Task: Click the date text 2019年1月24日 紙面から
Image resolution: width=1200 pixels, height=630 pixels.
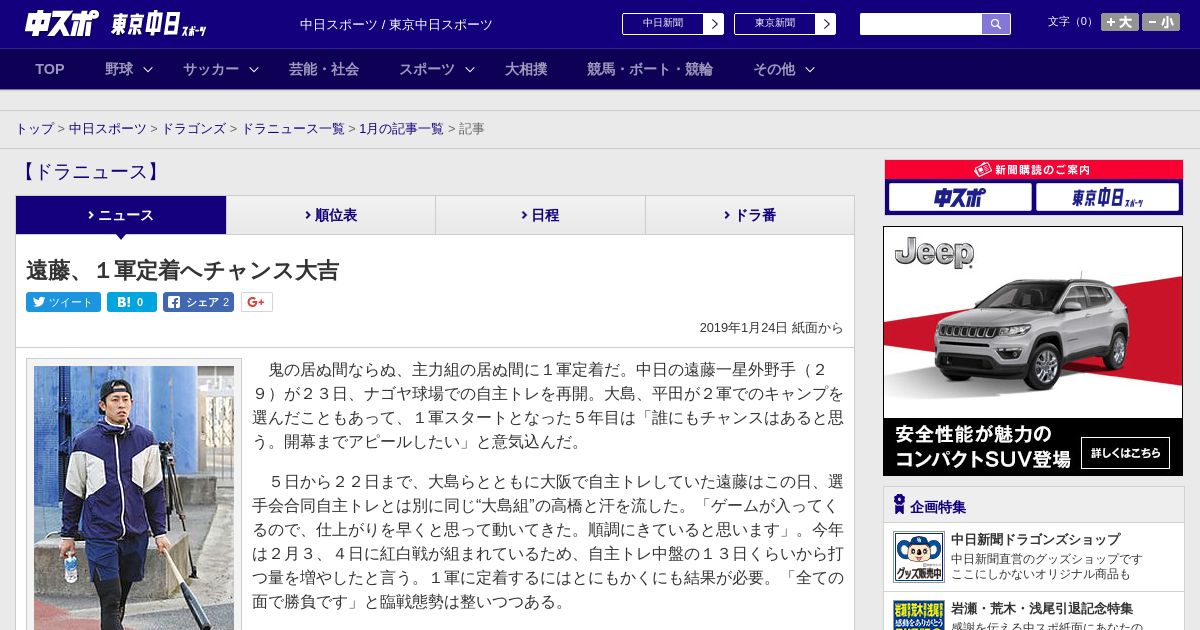Action: [771, 328]
